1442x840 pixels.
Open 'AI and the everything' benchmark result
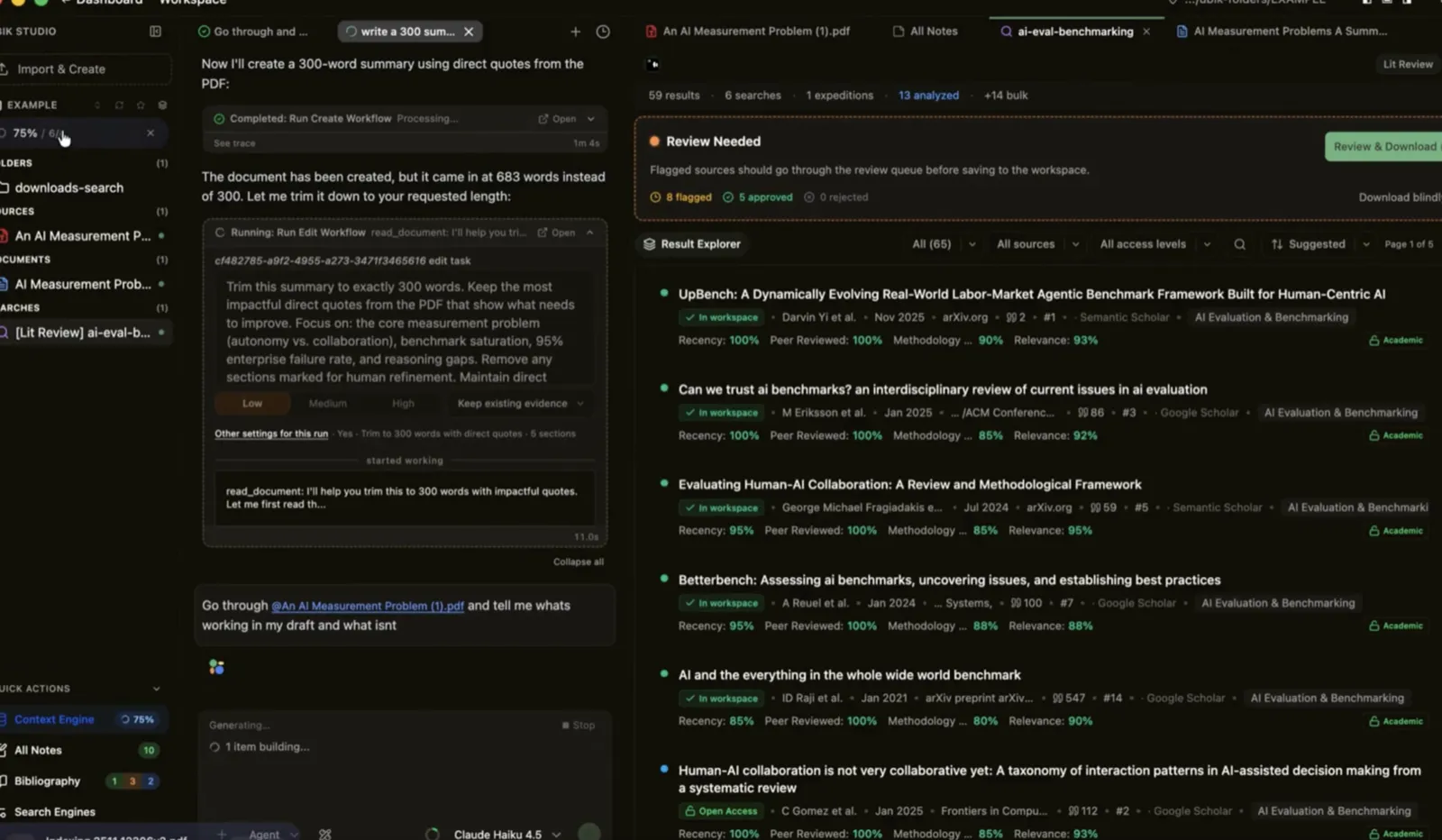point(849,675)
